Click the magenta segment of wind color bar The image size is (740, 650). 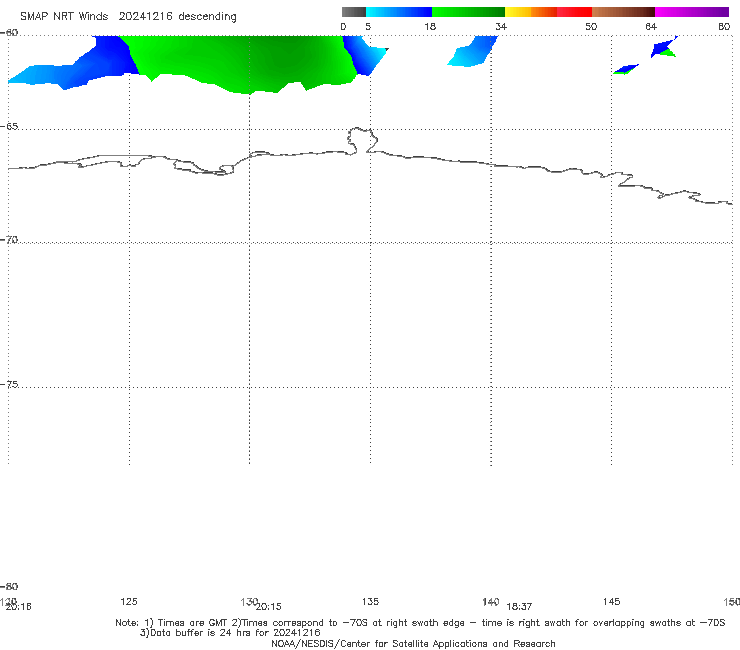692,12
